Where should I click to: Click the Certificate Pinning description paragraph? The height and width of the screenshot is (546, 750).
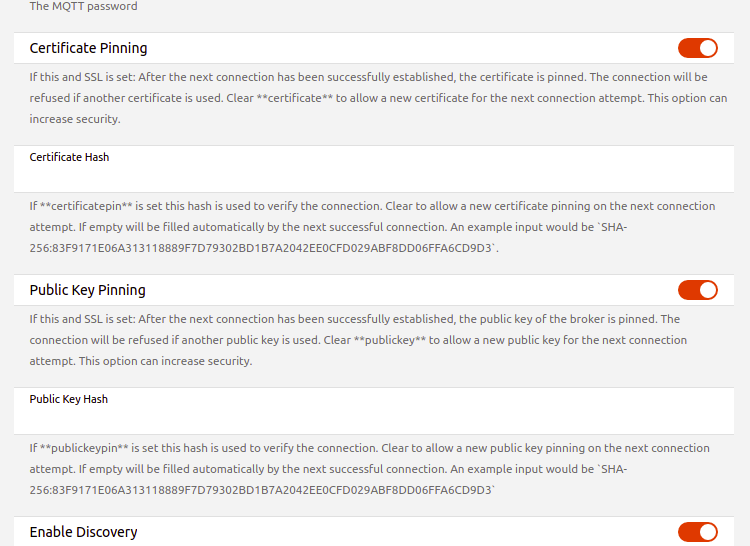click(x=368, y=97)
